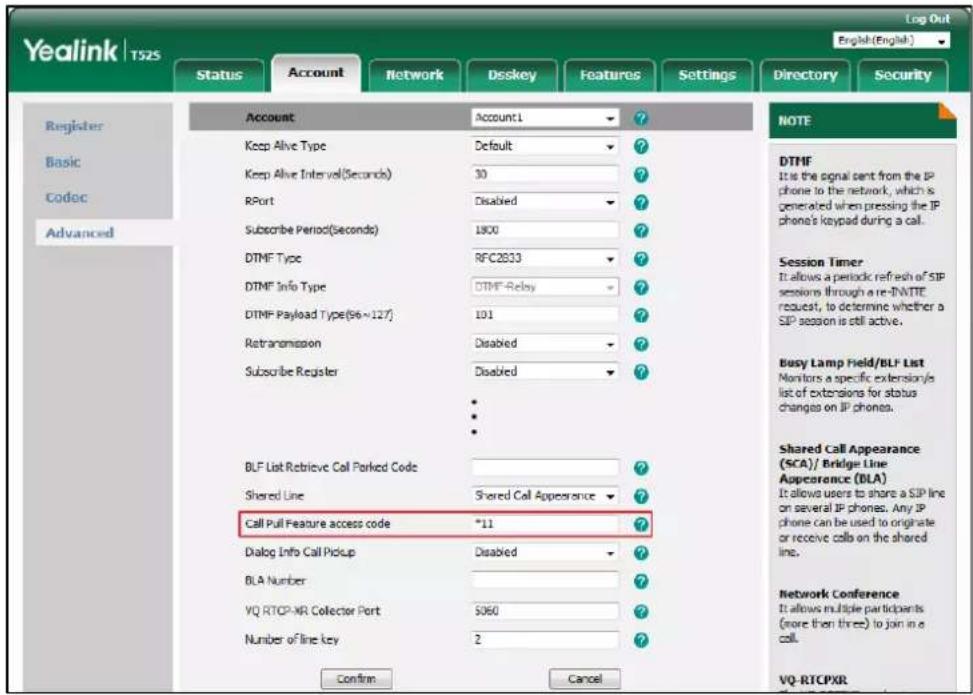Click help icon for Subscribe Period

click(642, 230)
